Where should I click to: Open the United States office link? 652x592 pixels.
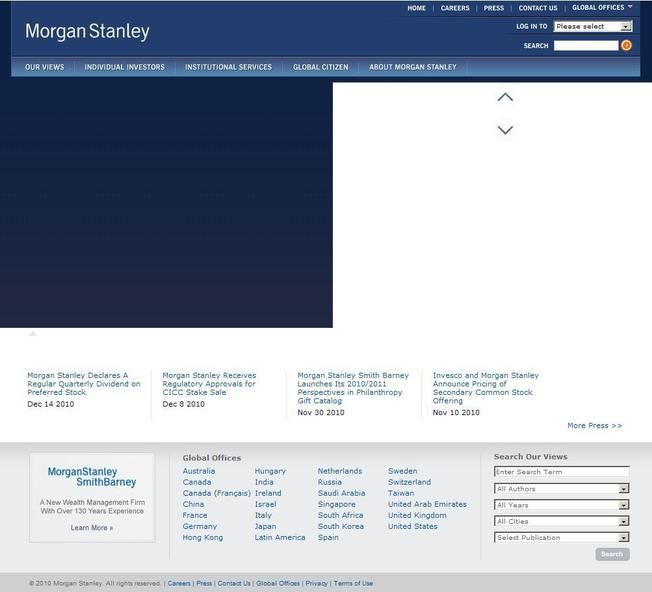pos(412,526)
